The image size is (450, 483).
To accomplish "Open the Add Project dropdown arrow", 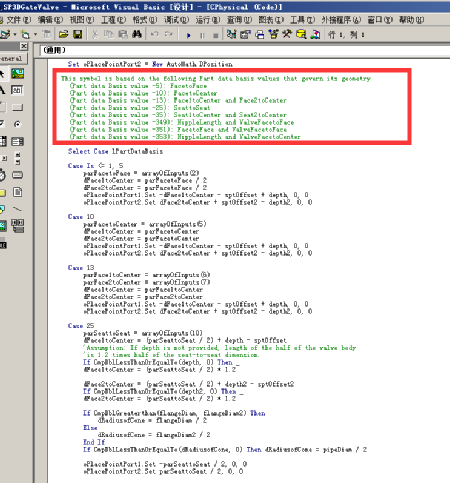I will [15, 34].
